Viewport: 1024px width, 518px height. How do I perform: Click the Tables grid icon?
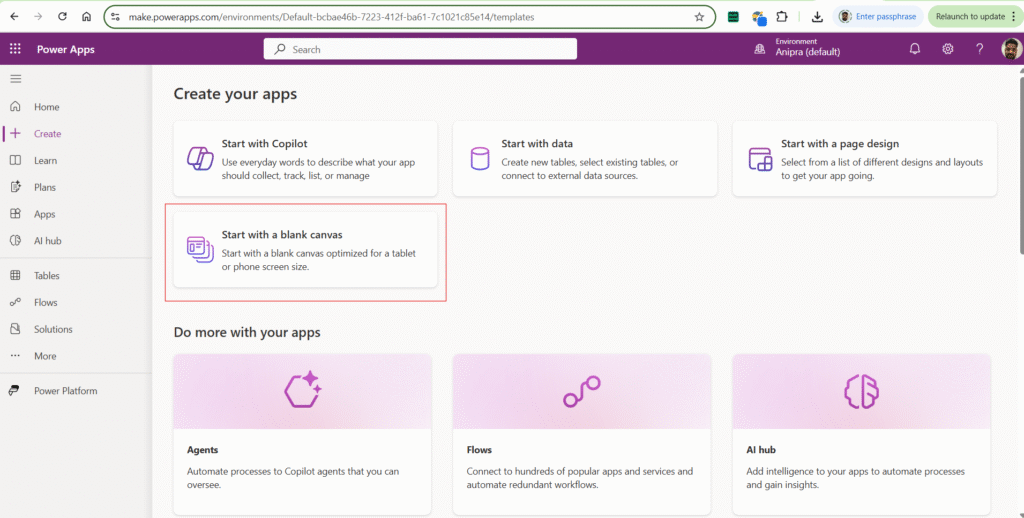pos(15,276)
